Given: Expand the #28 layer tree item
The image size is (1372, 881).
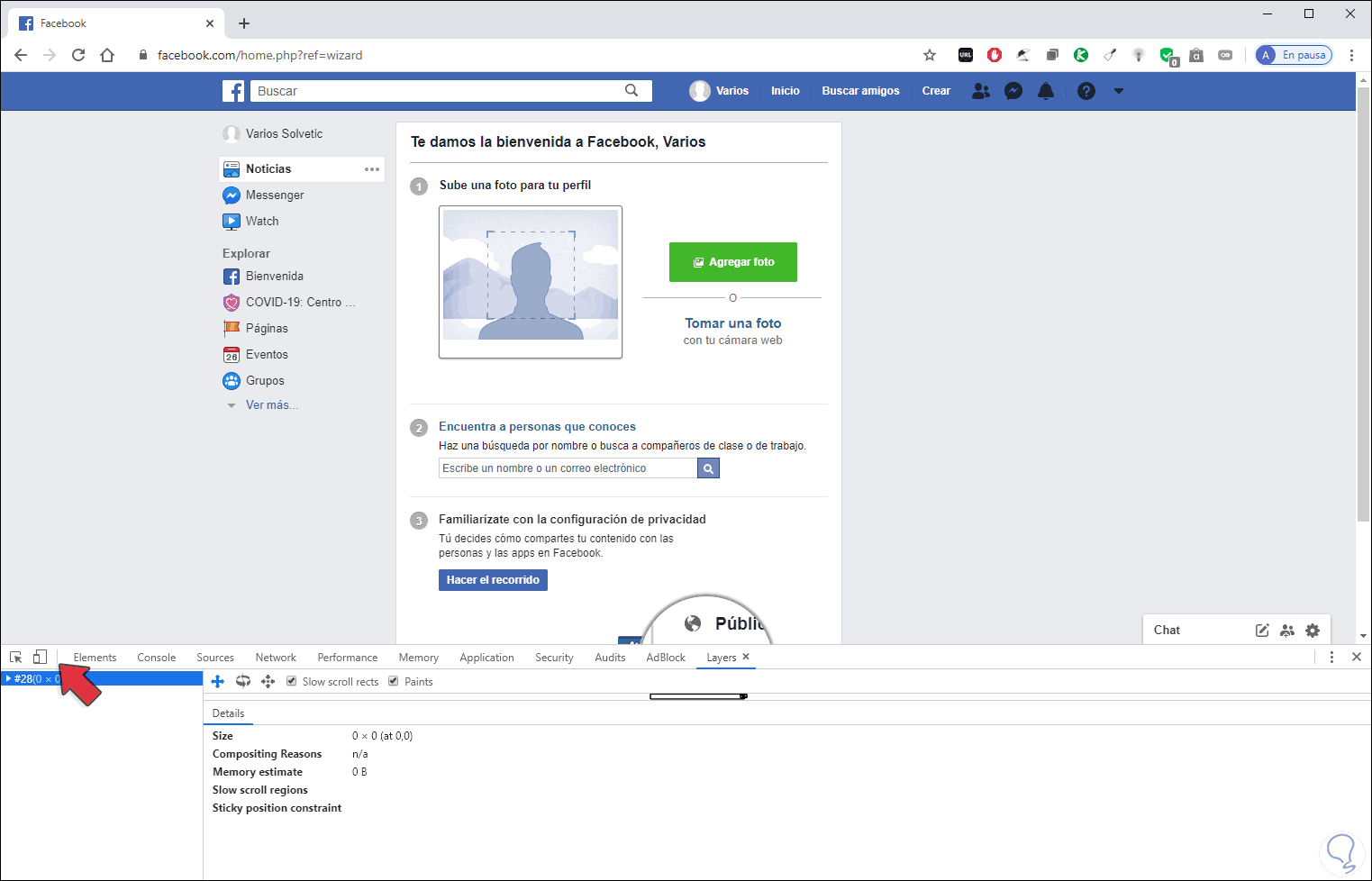Looking at the screenshot, I should (8, 678).
